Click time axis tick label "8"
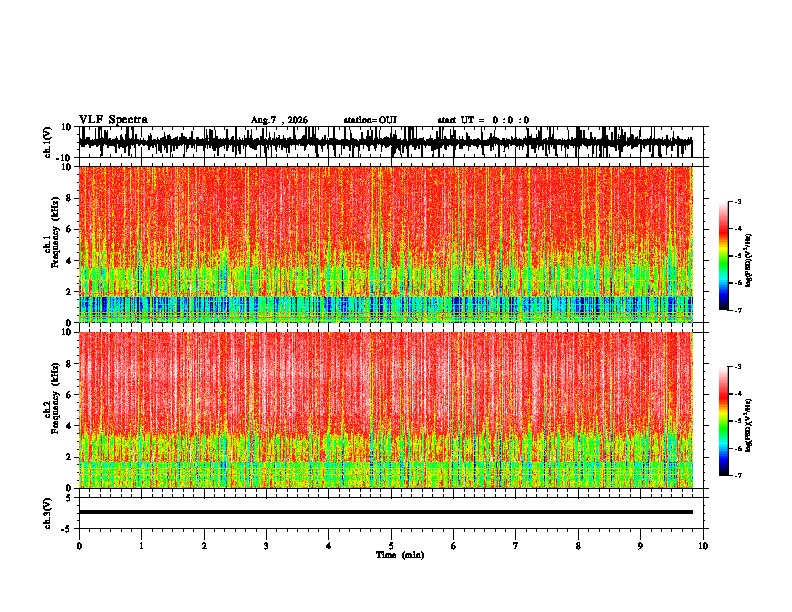Screen dimensions: 792x612 [x=578, y=546]
